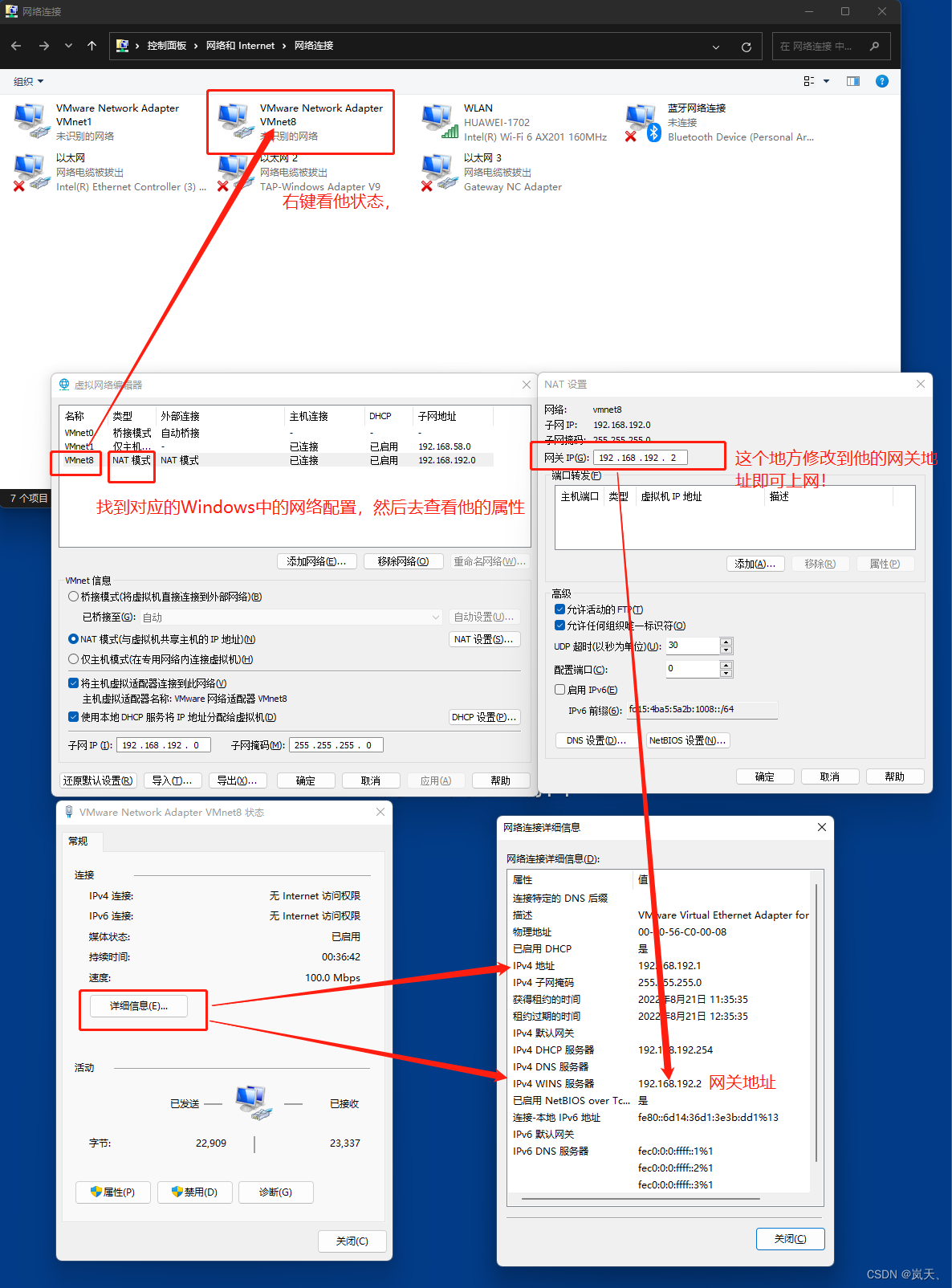Viewport: 952px width, 1288px height.
Task: Open NetBIOS 设置 button
Action: click(688, 740)
